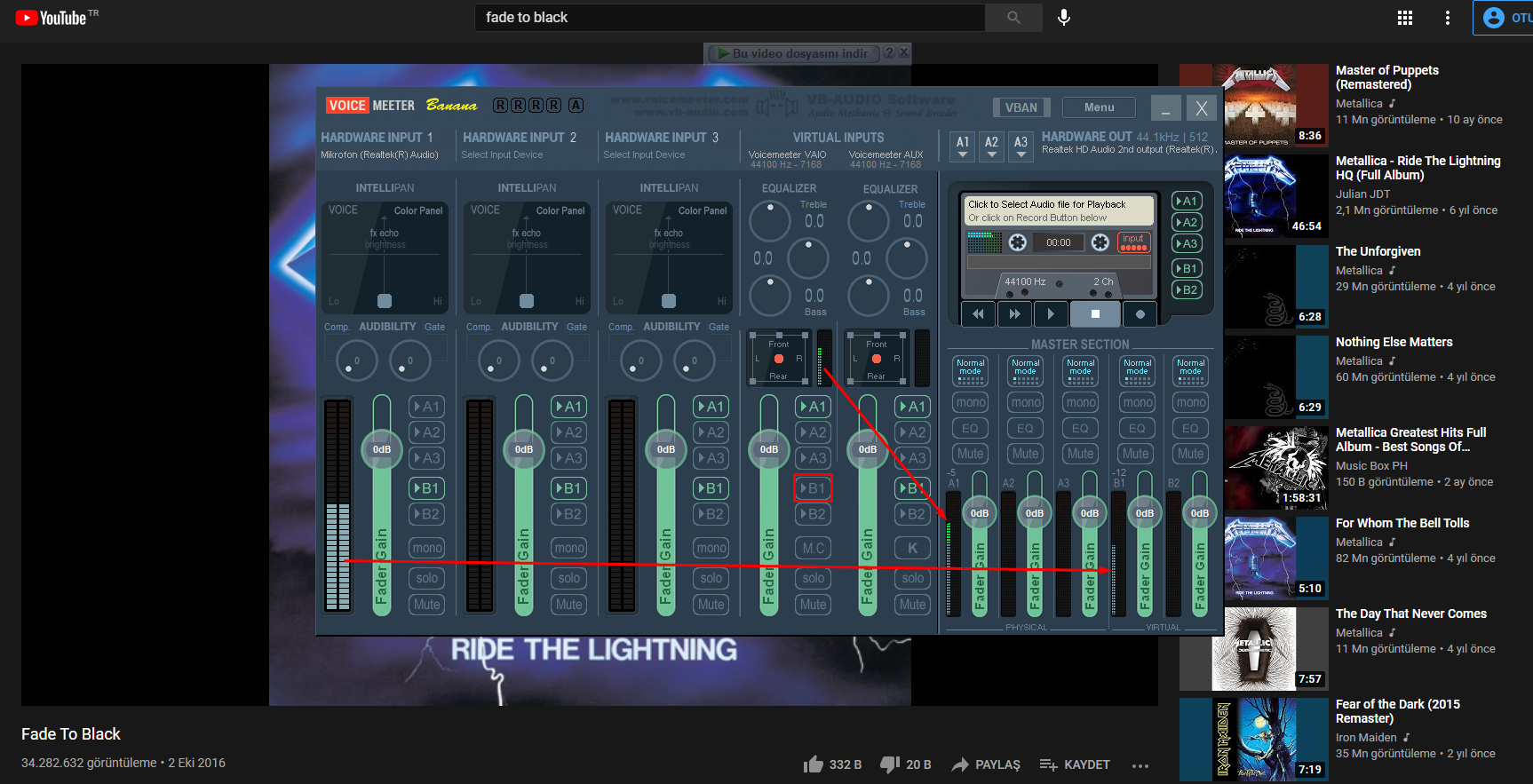Change the Normal mode of the A1 bus
The height and width of the screenshot is (784, 1533).
coord(970,371)
